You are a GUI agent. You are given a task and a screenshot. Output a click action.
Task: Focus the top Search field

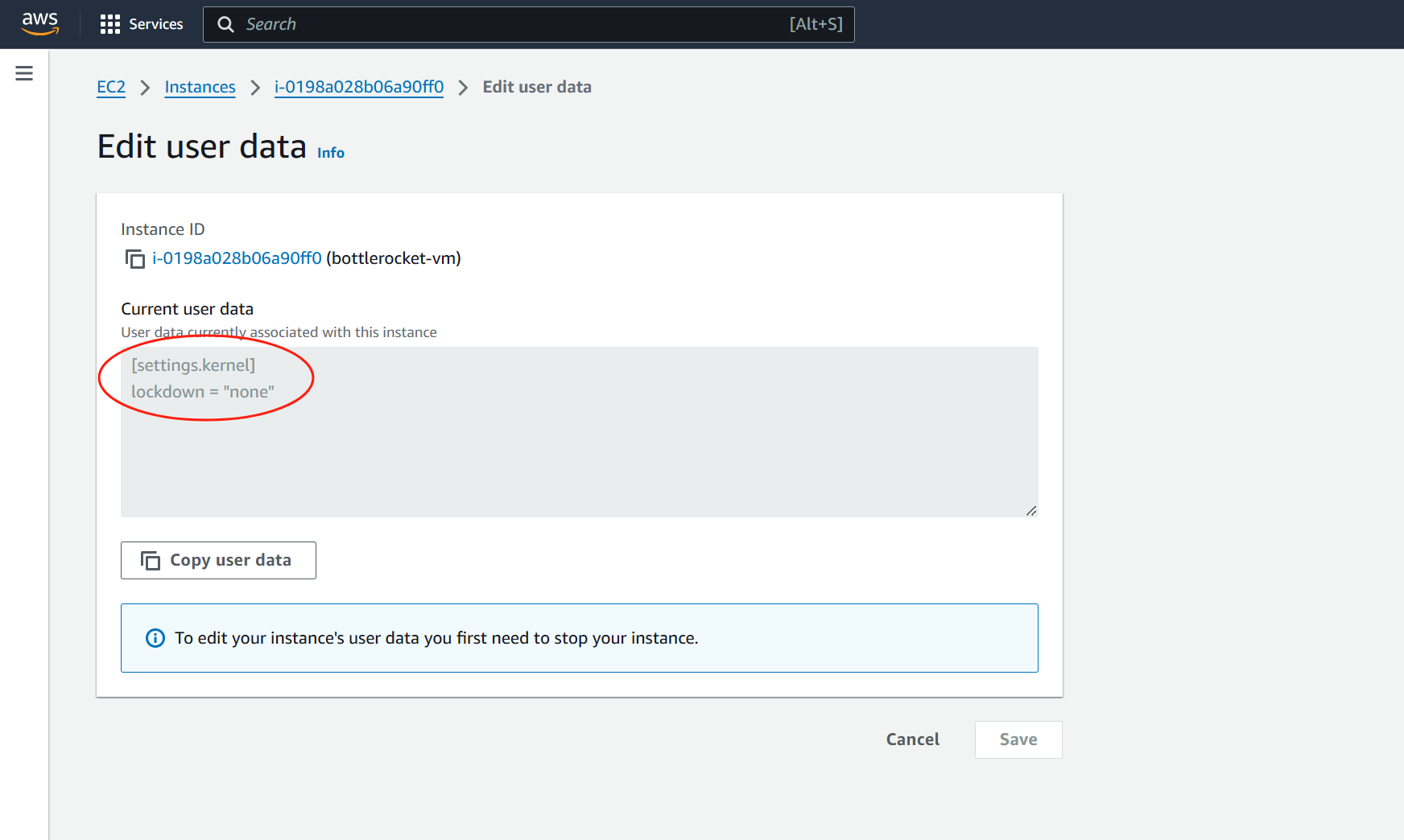point(529,24)
